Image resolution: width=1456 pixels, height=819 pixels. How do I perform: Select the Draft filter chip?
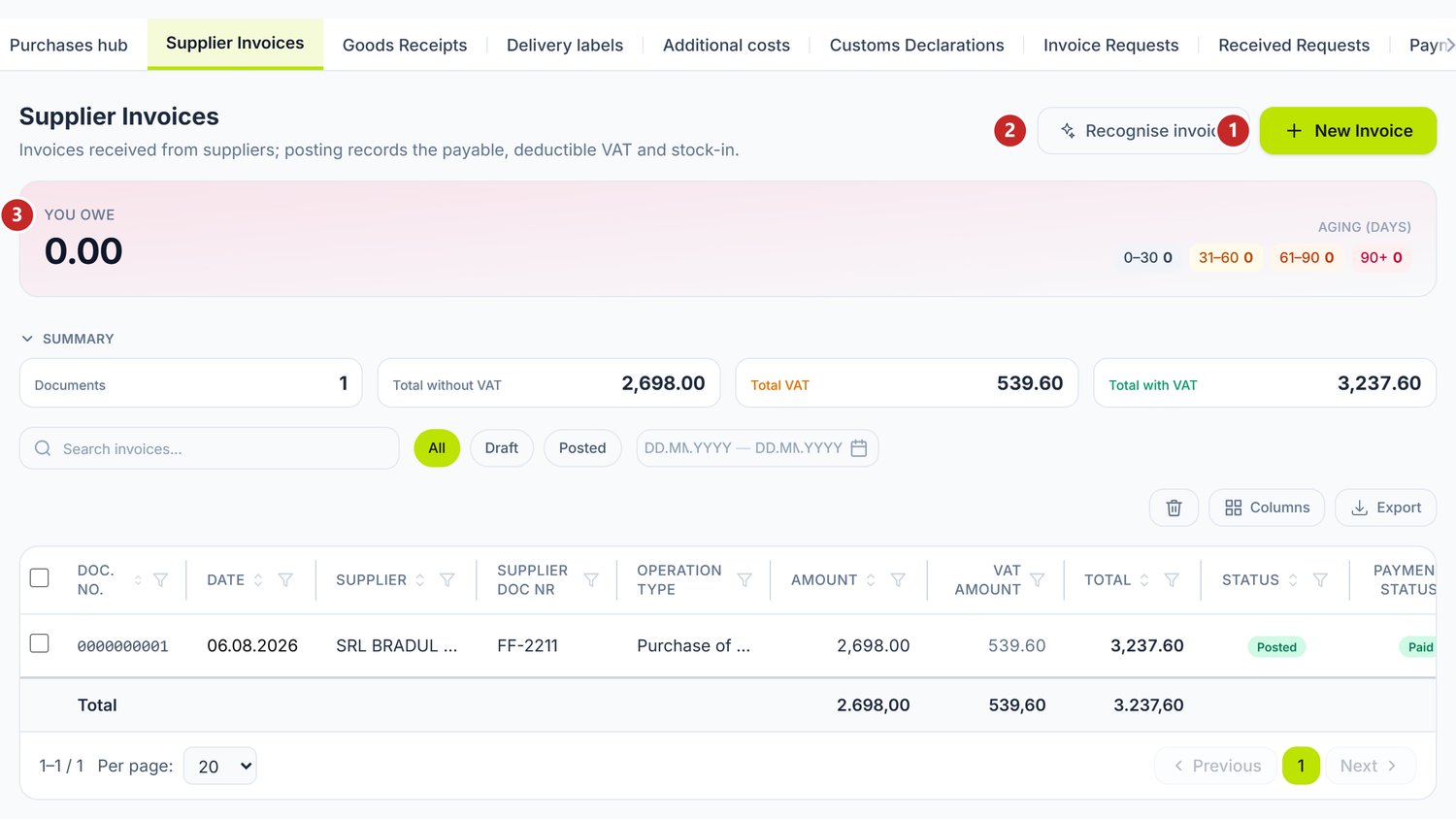coord(502,448)
